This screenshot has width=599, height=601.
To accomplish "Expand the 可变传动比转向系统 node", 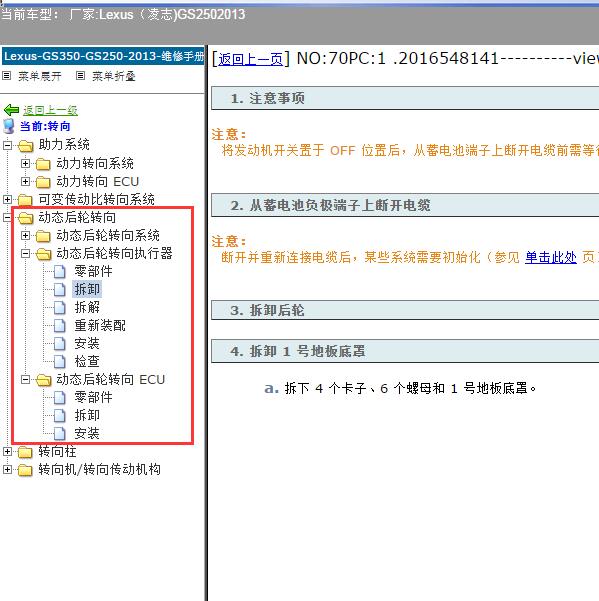I will point(7,199).
